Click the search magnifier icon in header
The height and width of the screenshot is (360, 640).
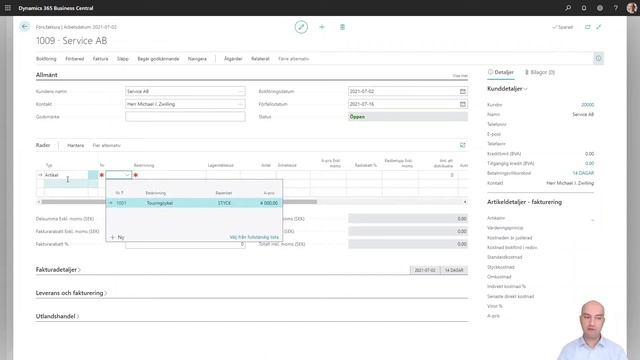[x=568, y=8]
